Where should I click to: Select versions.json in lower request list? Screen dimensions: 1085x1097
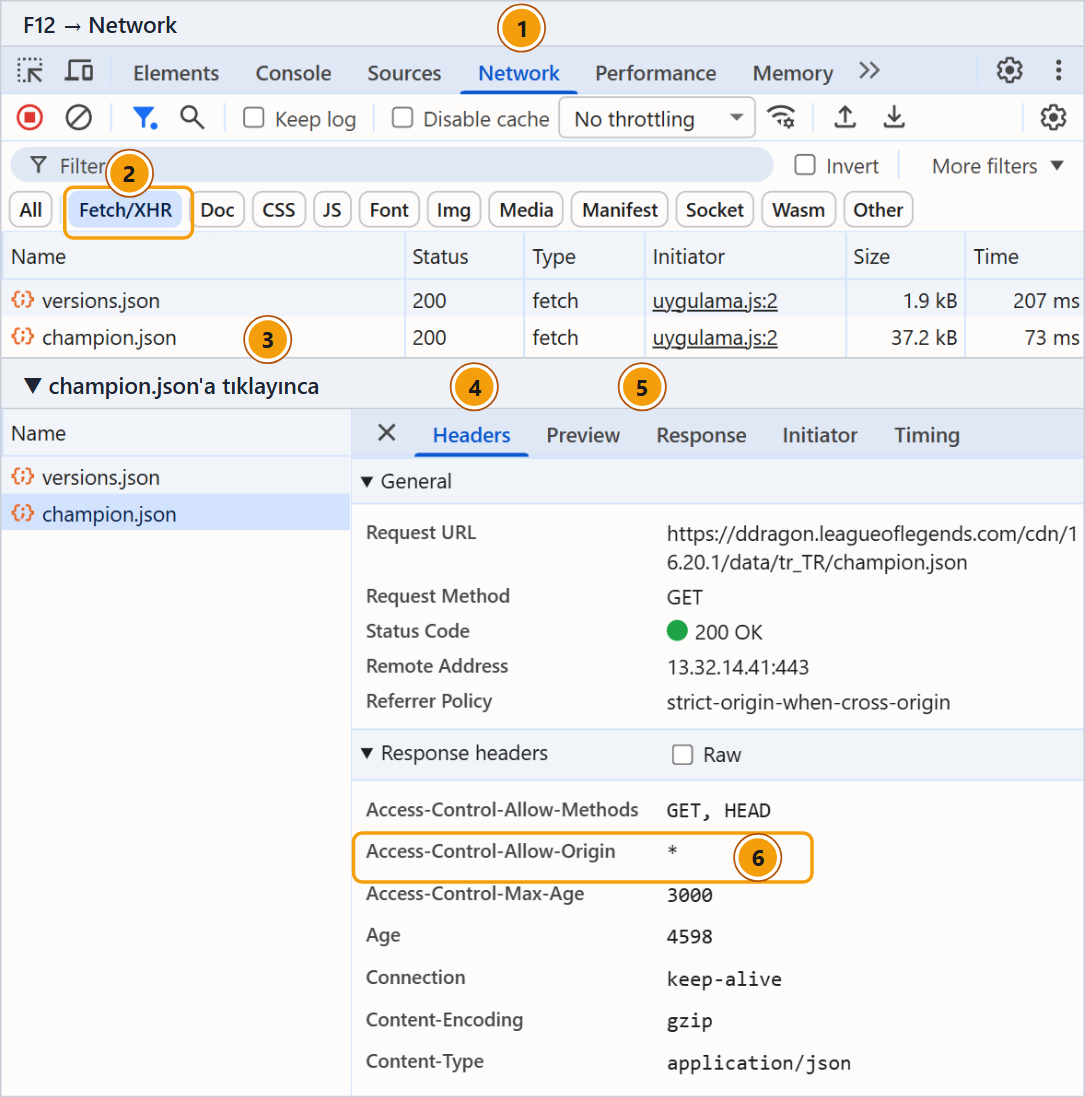176,477
